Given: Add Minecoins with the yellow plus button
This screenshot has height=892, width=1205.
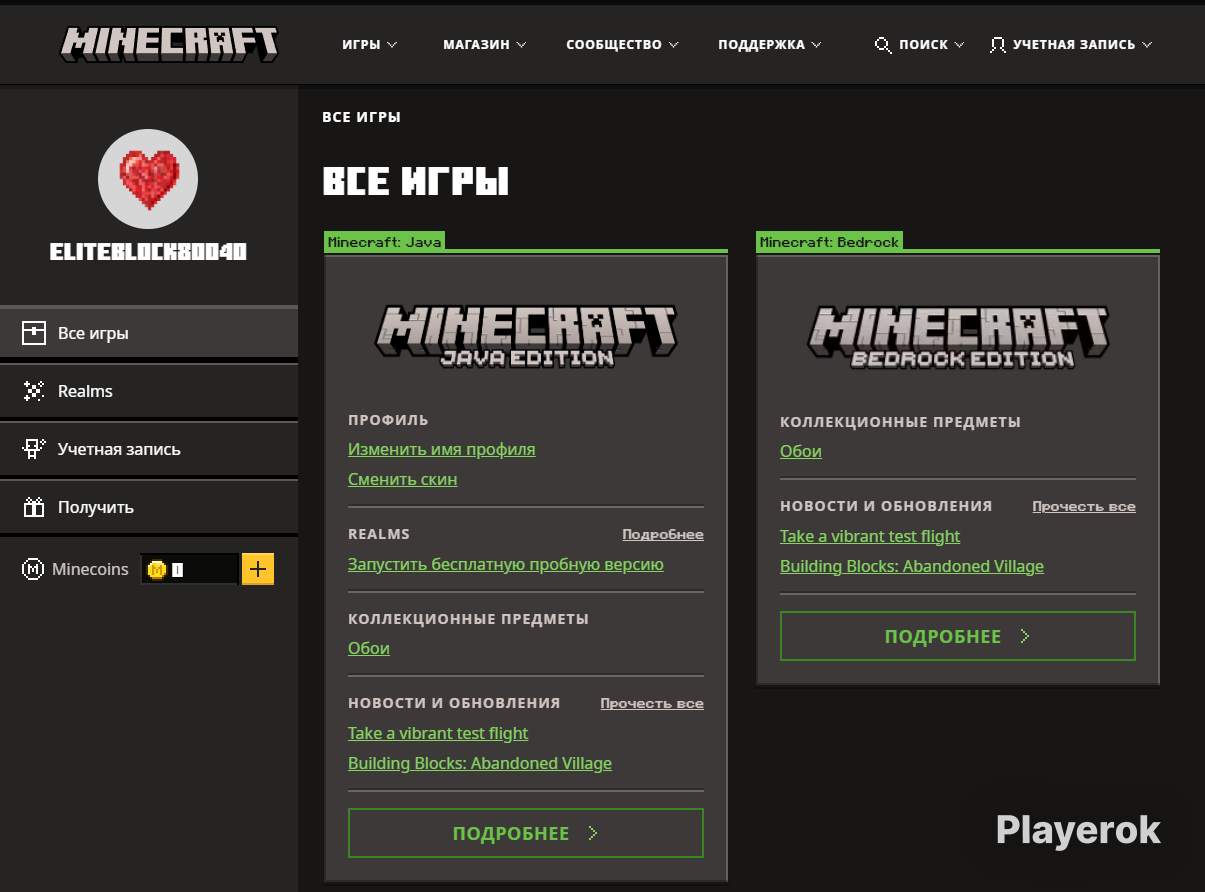Looking at the screenshot, I should tap(258, 569).
